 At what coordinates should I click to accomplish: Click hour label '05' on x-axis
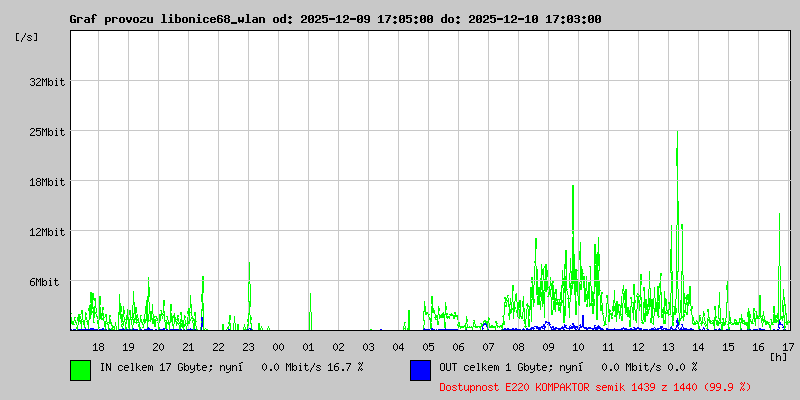tap(429, 347)
